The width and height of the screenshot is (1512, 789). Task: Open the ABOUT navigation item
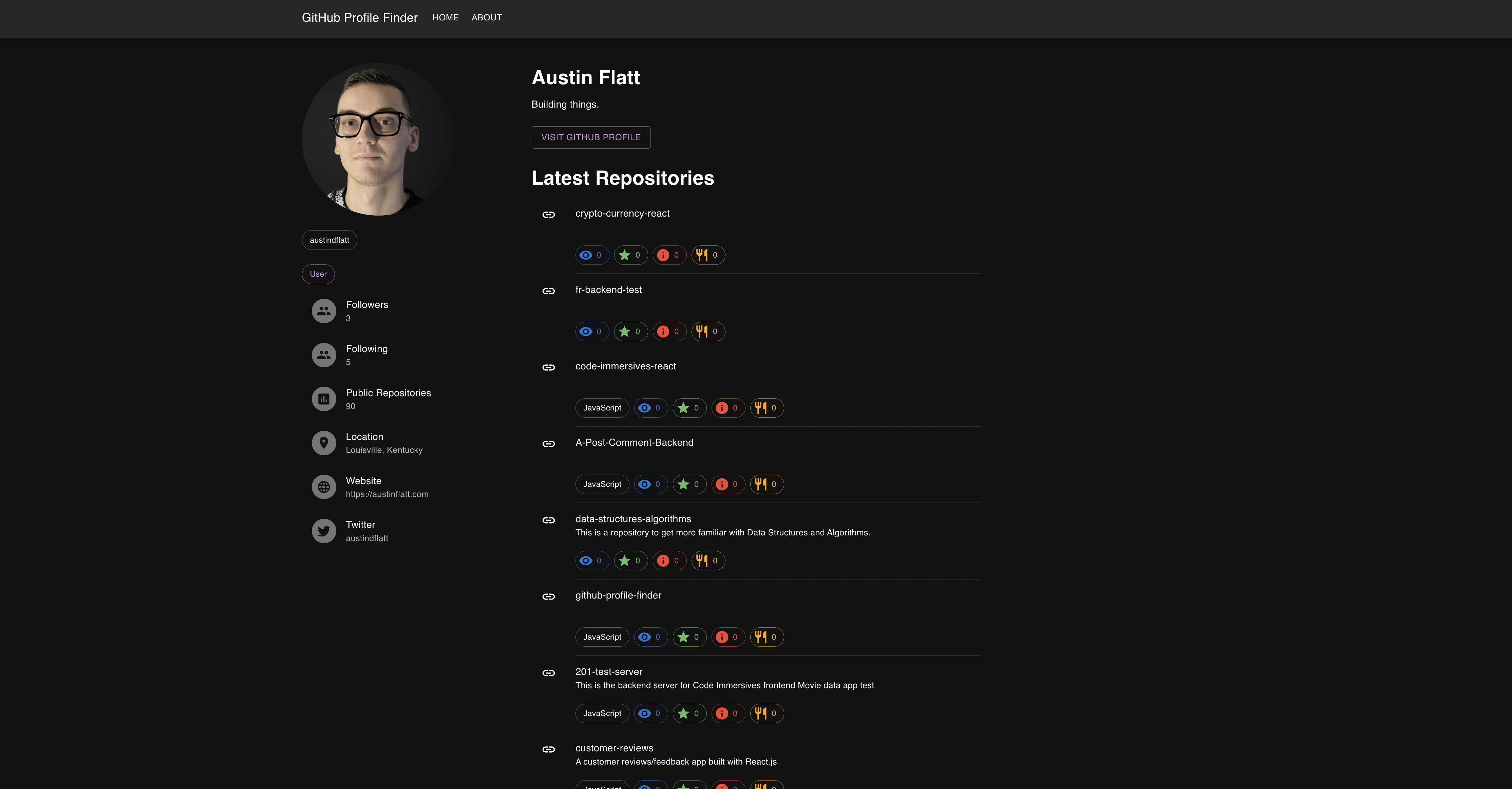(487, 18)
